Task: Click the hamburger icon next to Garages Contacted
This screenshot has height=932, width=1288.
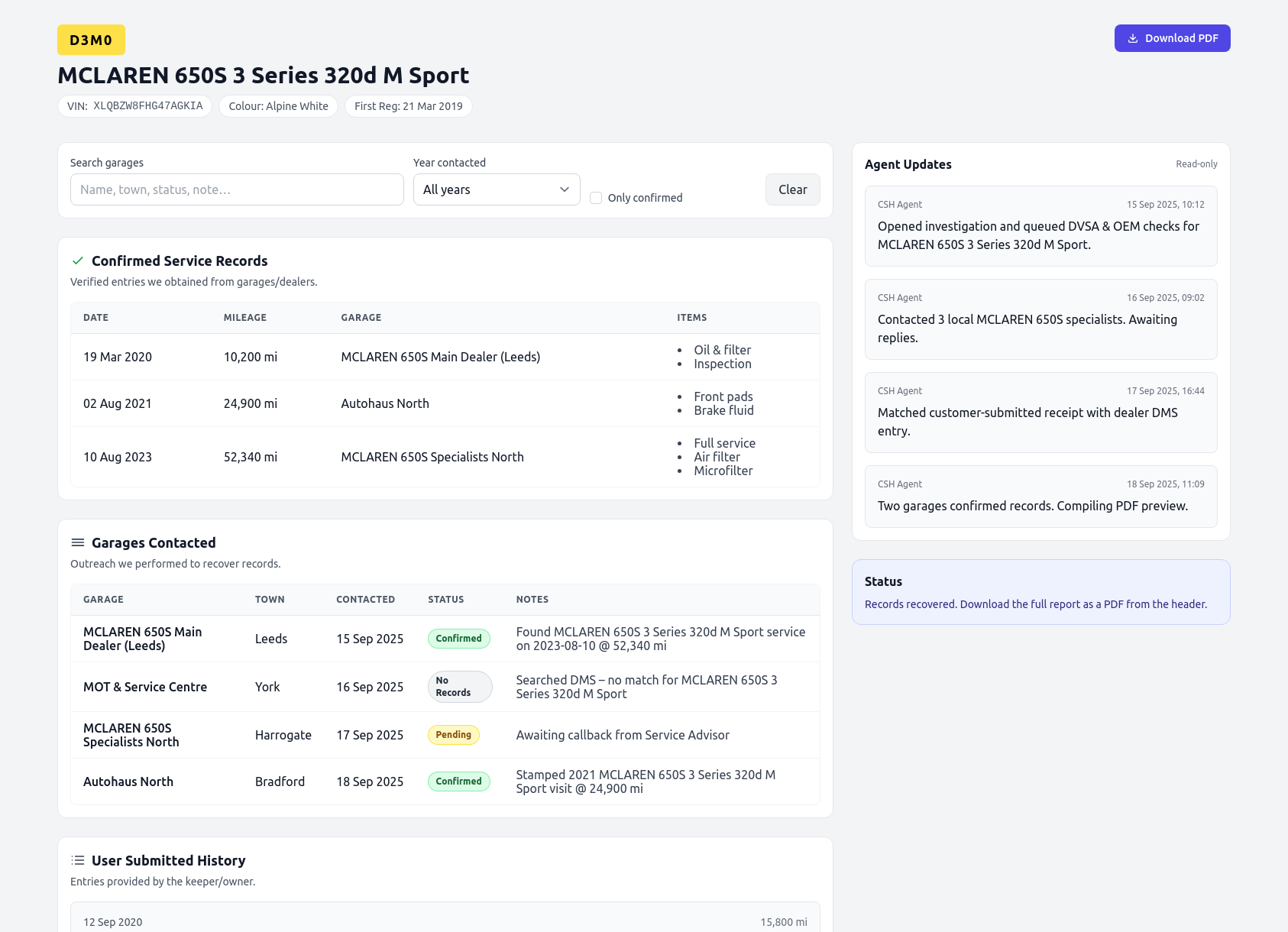Action: click(77, 542)
